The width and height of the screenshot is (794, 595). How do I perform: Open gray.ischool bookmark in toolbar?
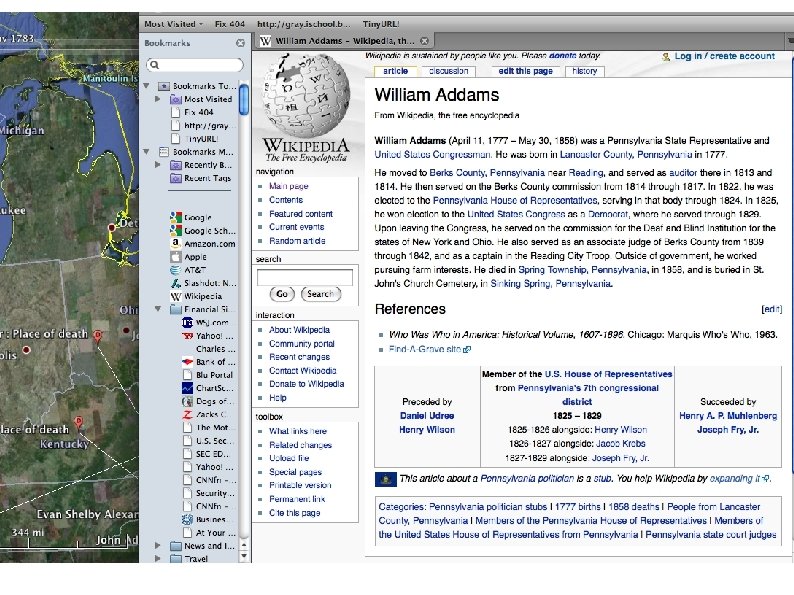(x=303, y=24)
